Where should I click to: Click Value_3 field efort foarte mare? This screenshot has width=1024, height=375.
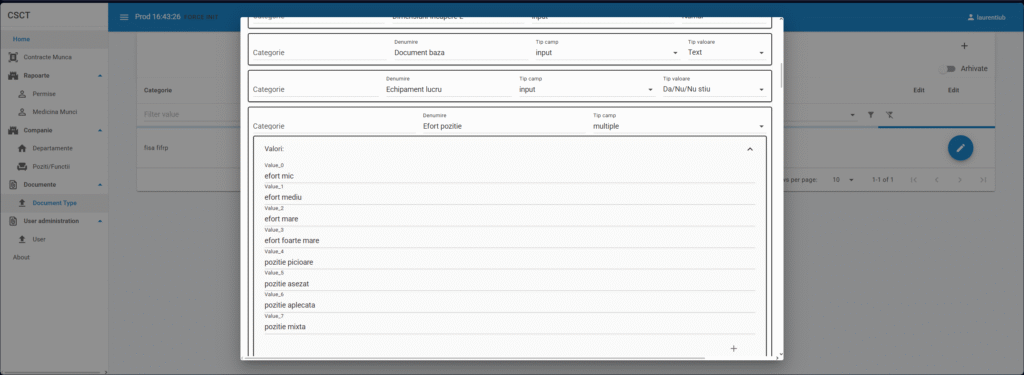(509, 240)
